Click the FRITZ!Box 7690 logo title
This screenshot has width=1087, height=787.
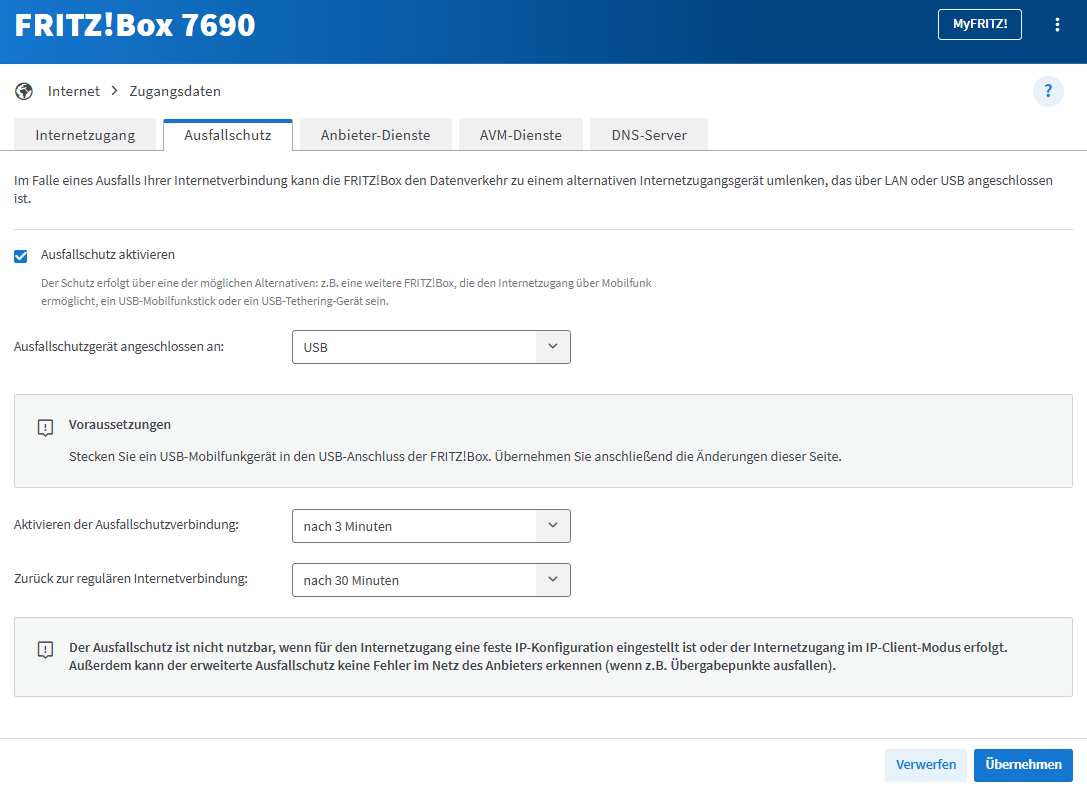tap(135, 26)
